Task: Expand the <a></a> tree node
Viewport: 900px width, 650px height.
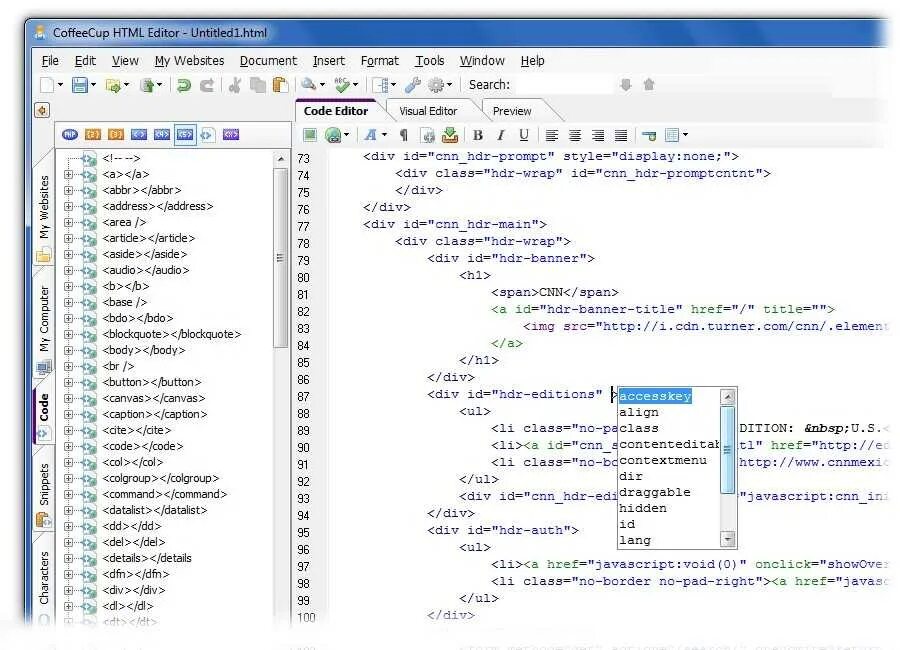Action: tap(68, 174)
